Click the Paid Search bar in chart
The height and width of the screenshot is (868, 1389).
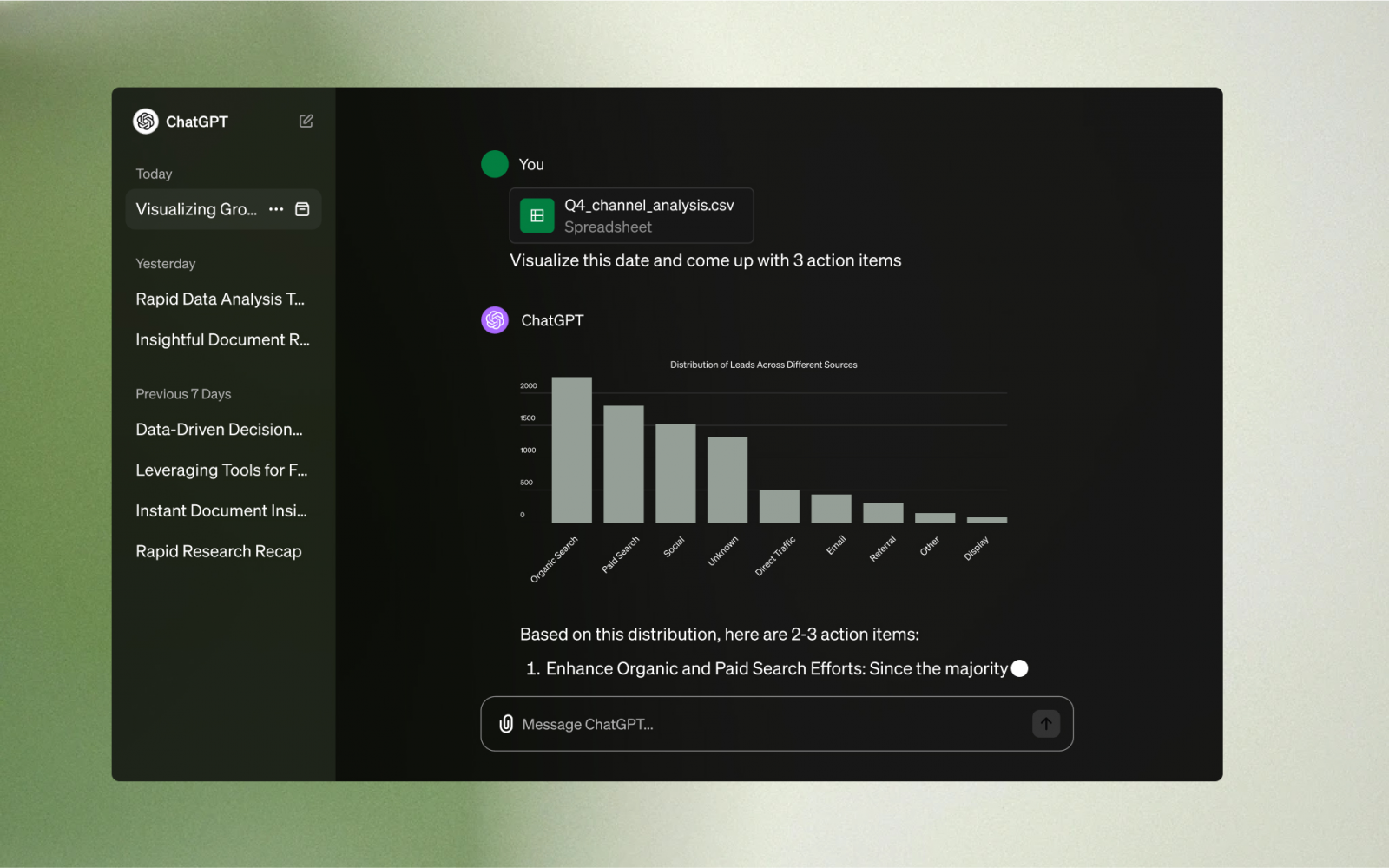623,464
